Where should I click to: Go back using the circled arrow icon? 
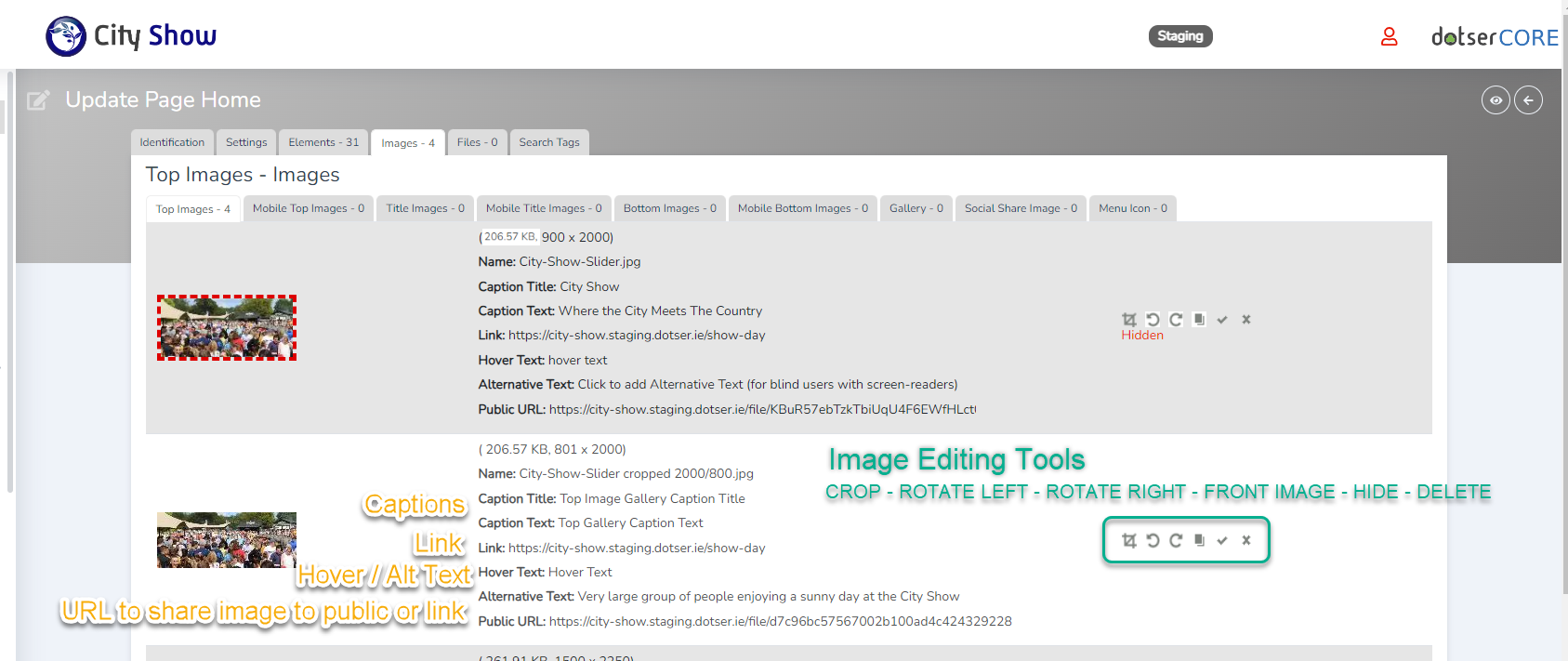click(x=1528, y=100)
